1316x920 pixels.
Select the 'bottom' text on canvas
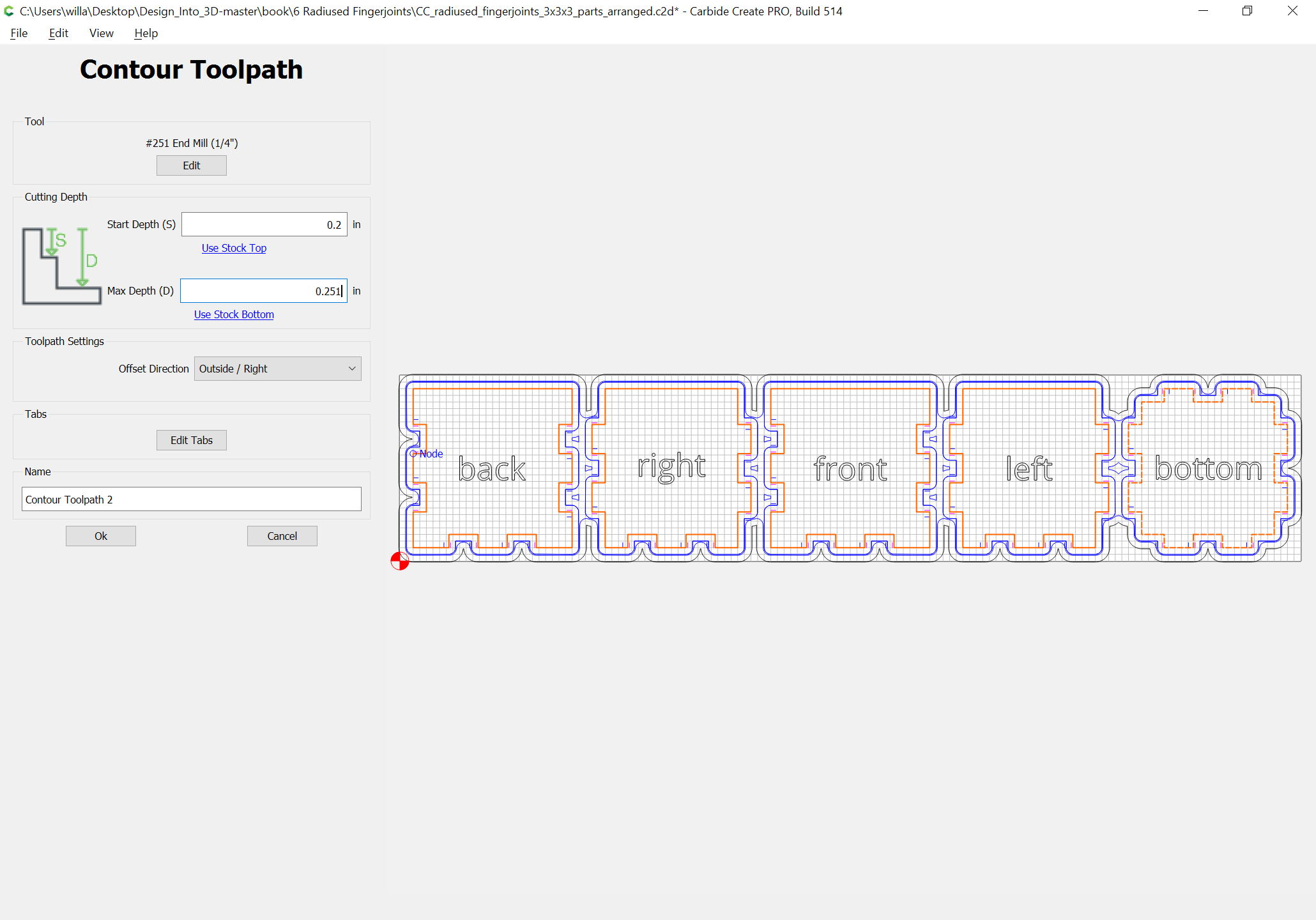(1209, 469)
